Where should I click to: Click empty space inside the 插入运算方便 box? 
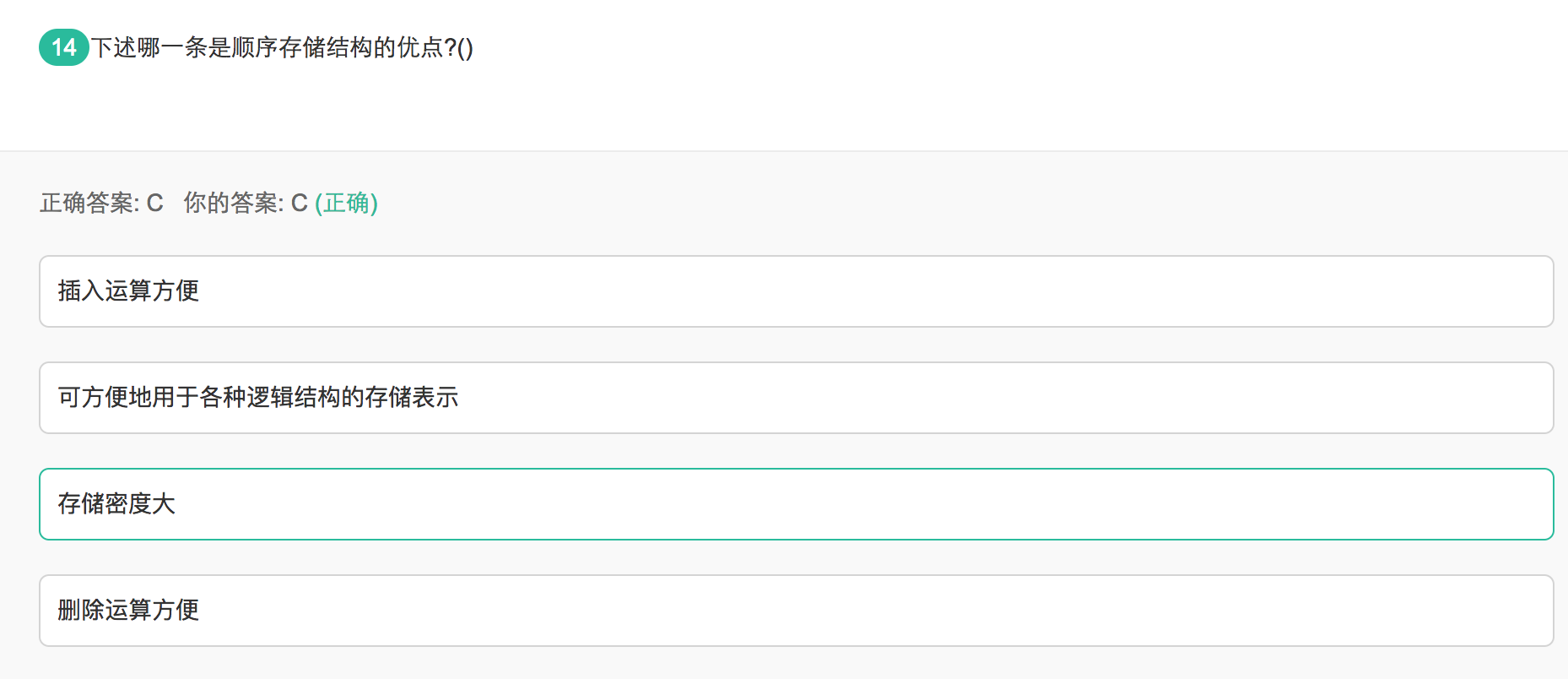[x=844, y=291]
